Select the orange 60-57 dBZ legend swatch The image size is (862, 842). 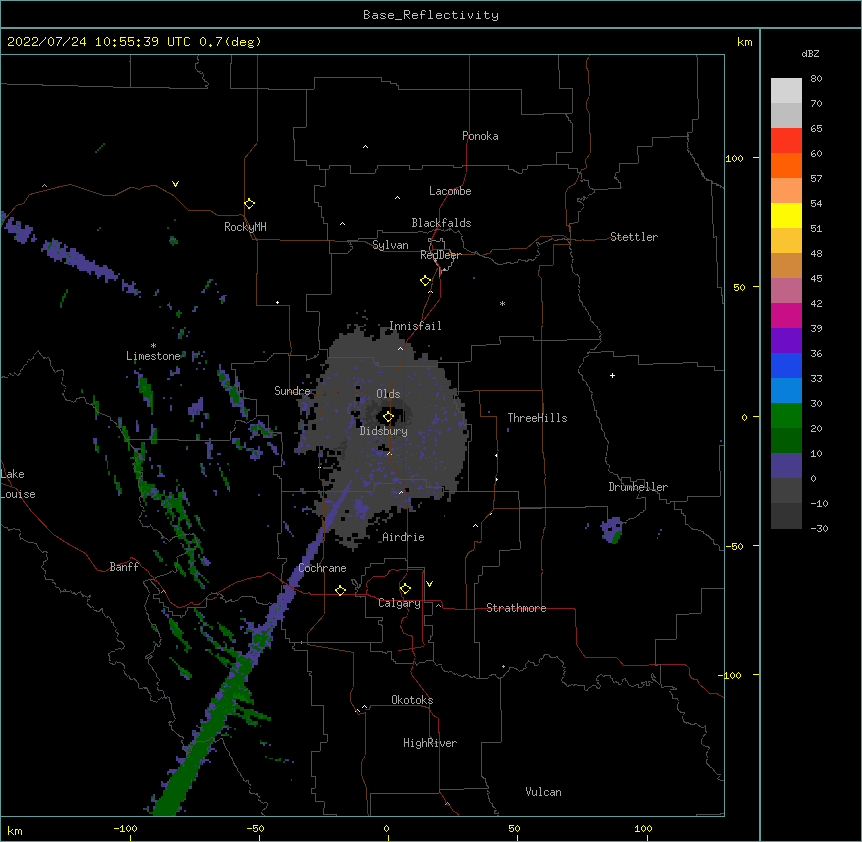786,165
